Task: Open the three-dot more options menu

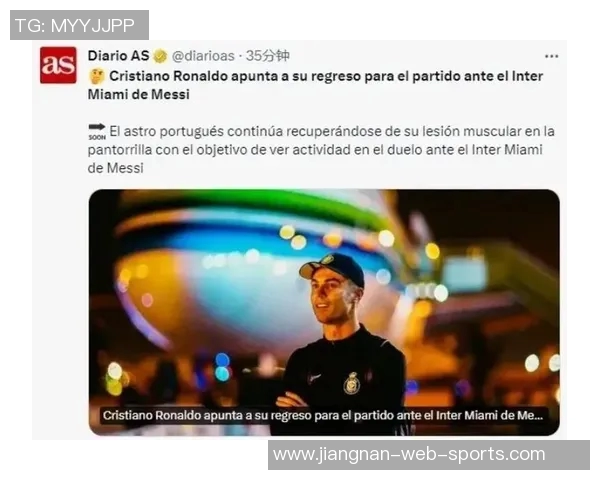Action: pyautogui.click(x=551, y=57)
